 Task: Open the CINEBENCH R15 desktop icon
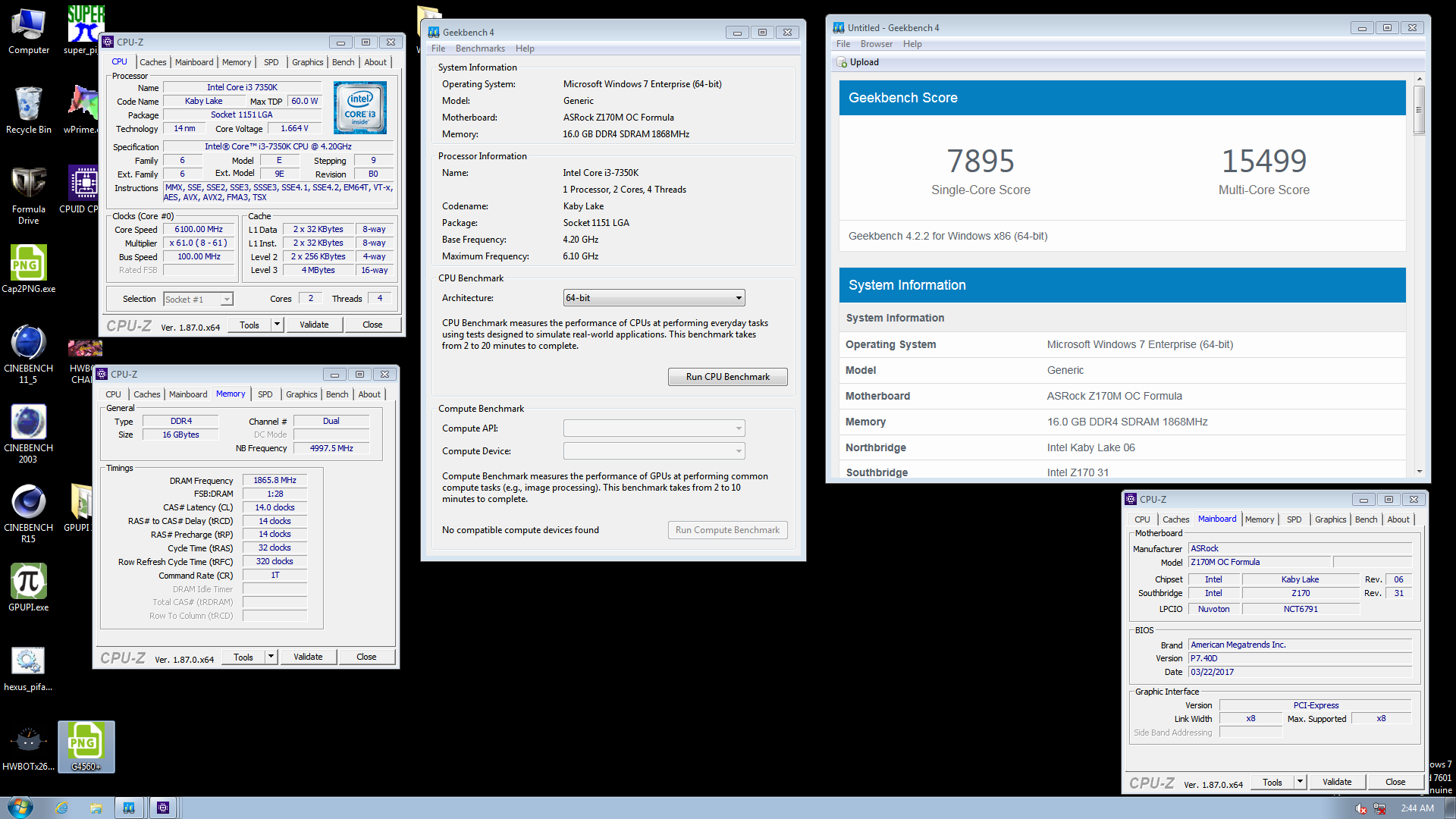(29, 514)
